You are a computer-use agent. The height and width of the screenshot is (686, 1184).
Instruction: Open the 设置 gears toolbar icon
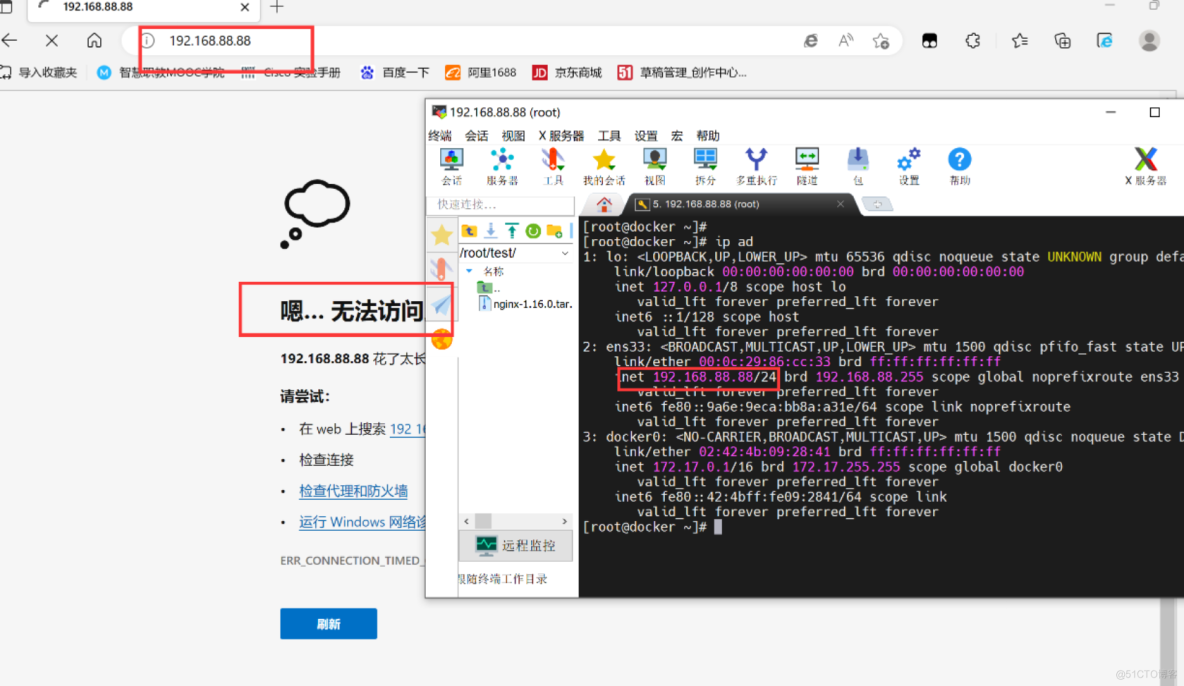tap(908, 166)
